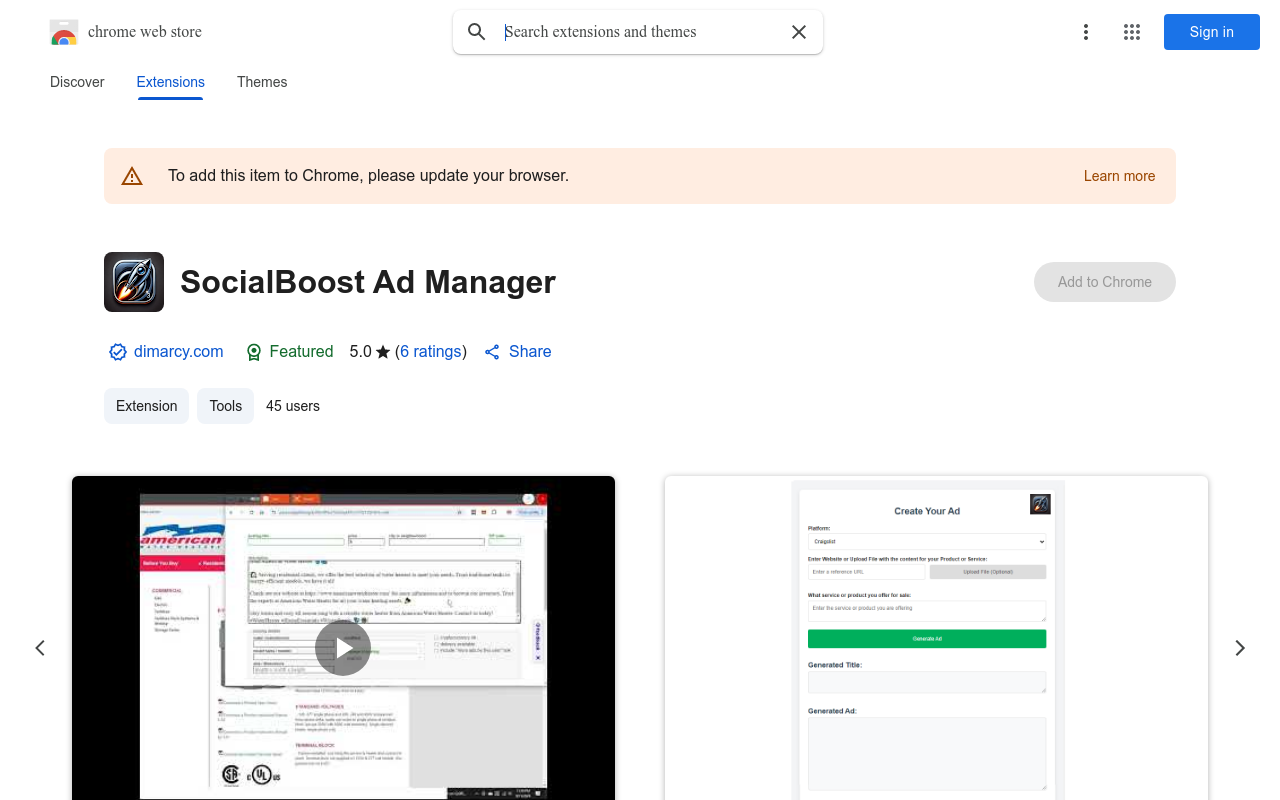1280x800 pixels.
Task: Click the verified publisher badge icon
Action: [x=118, y=352]
